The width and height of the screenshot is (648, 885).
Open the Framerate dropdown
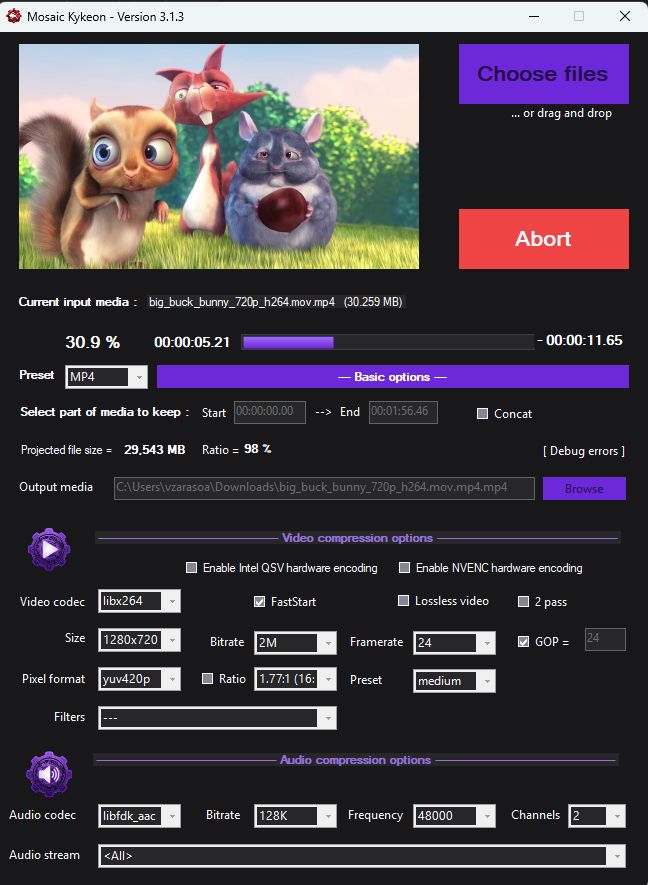[455, 642]
